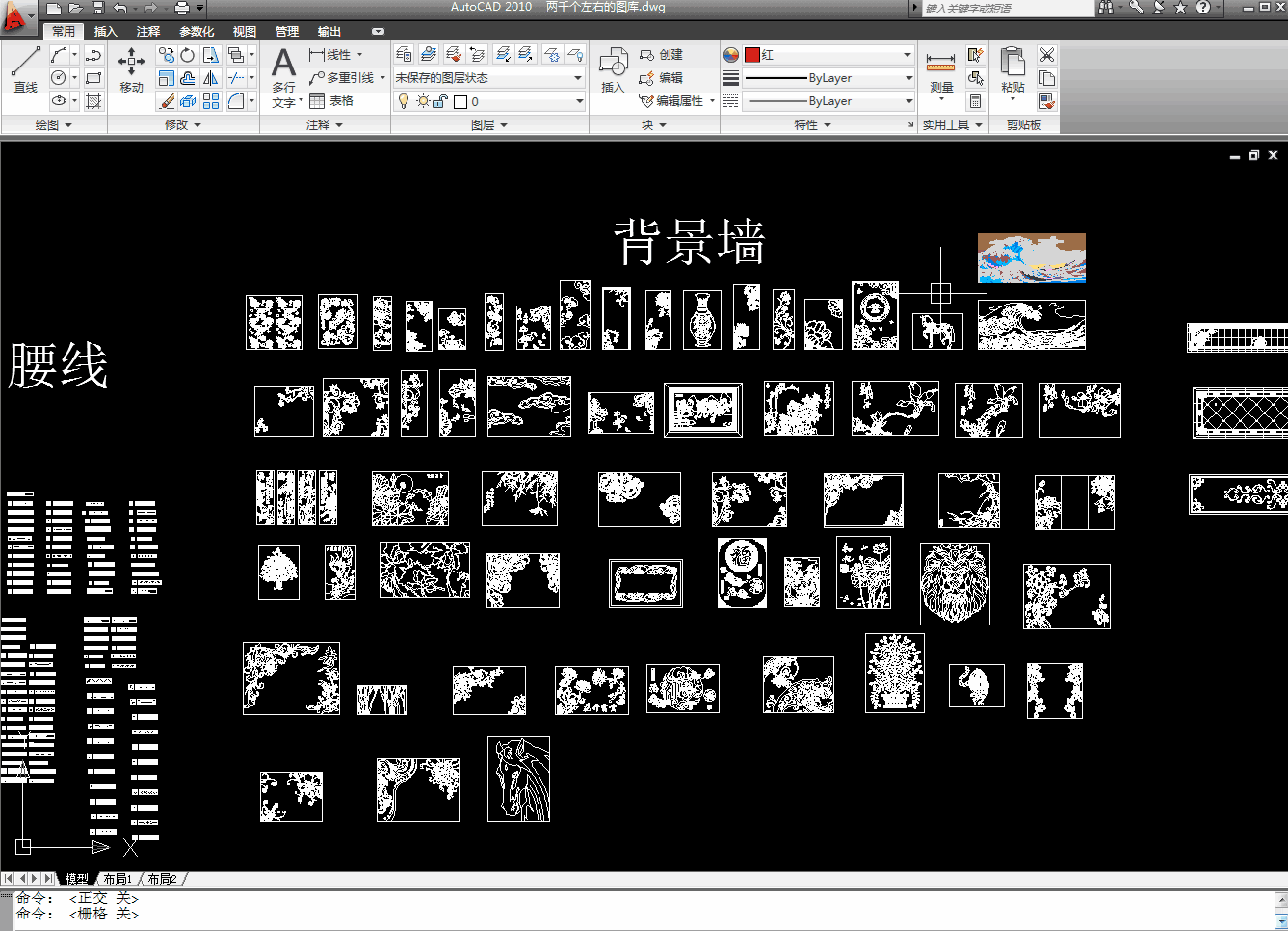
Task: Click the Rotate tool icon
Action: 188,55
